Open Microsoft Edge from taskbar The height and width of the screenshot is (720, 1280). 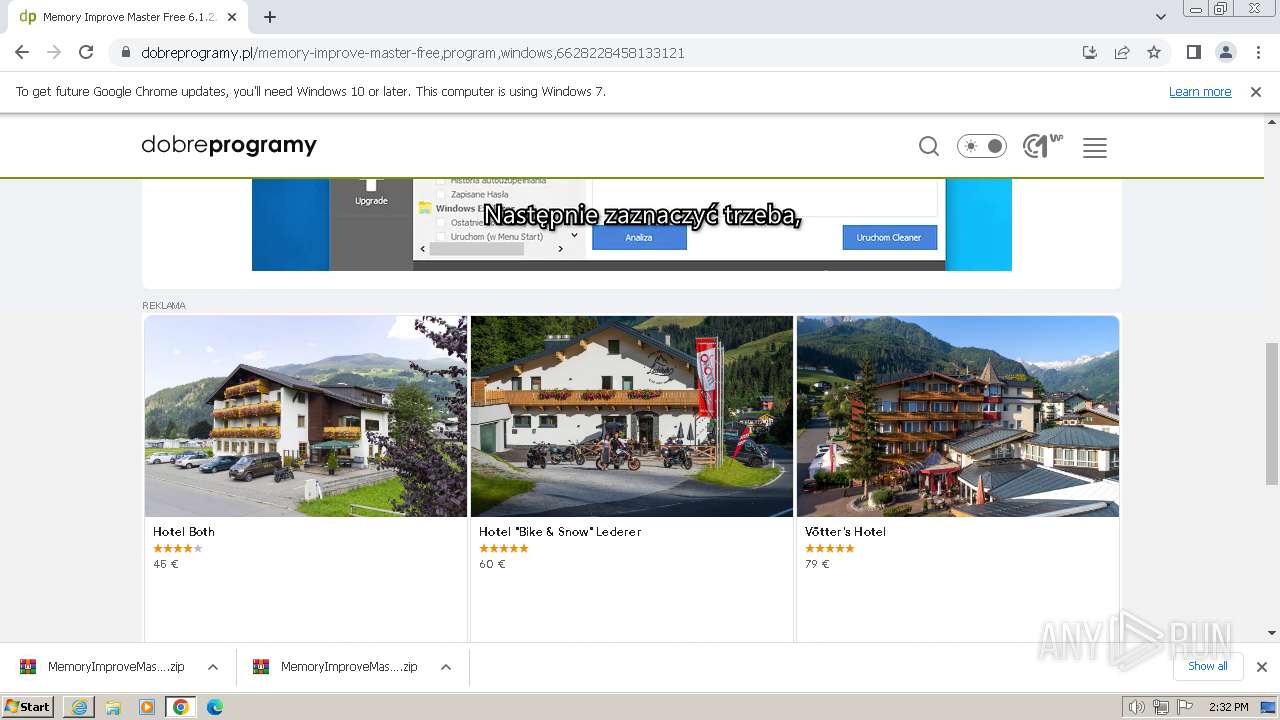coord(215,707)
